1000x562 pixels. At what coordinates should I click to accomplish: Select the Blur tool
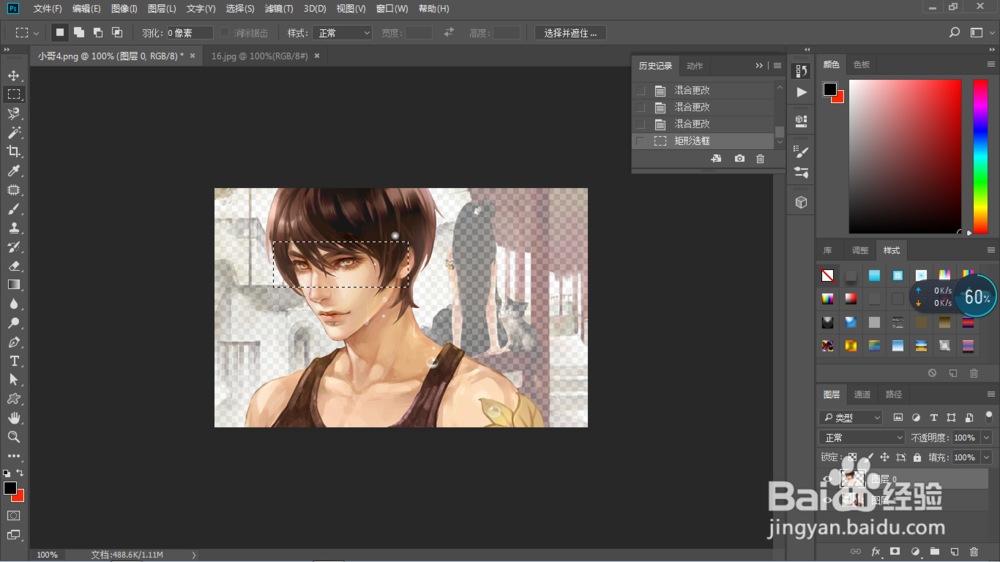(13, 304)
